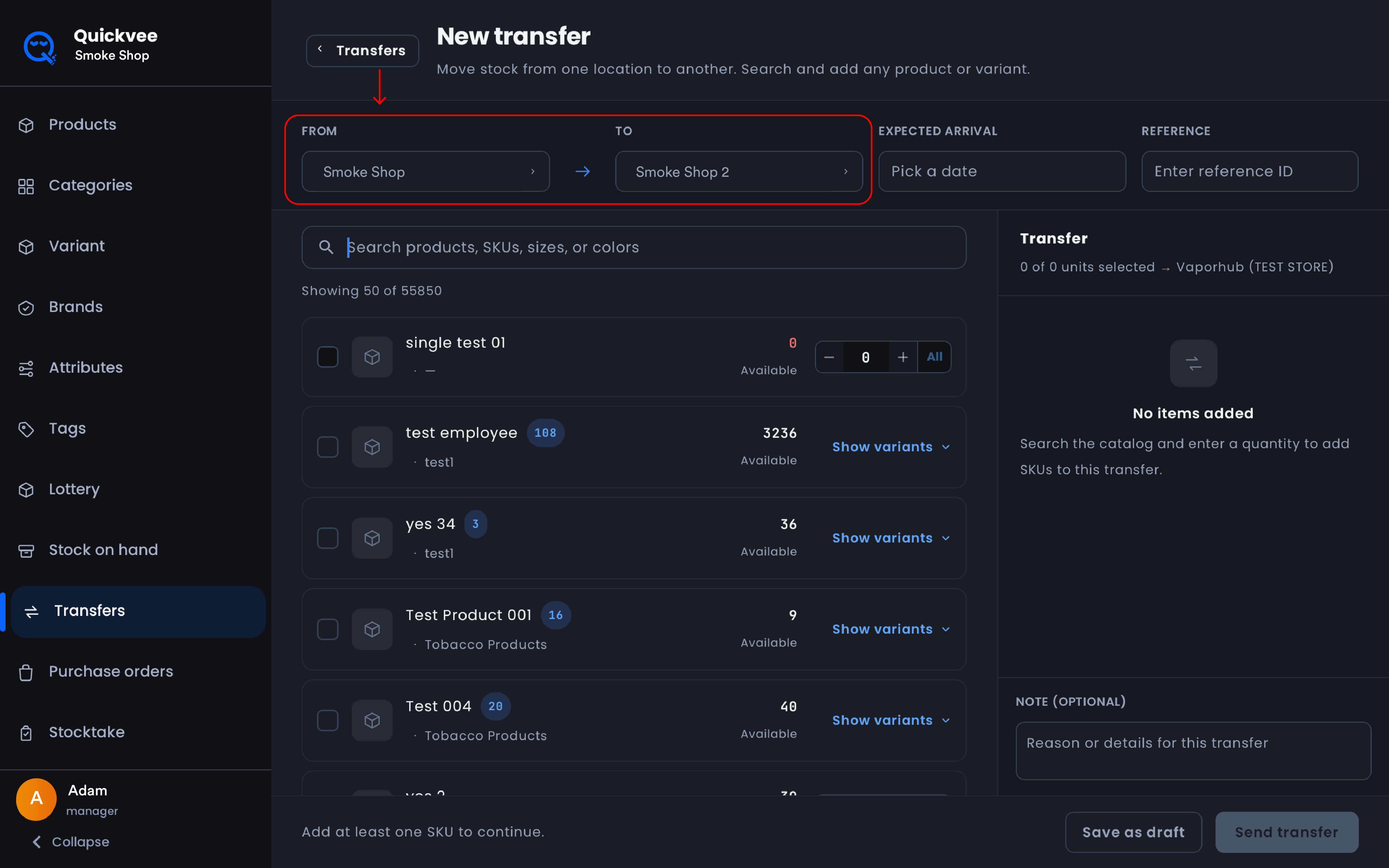
Task: Open Purchase orders section
Action: (111, 672)
